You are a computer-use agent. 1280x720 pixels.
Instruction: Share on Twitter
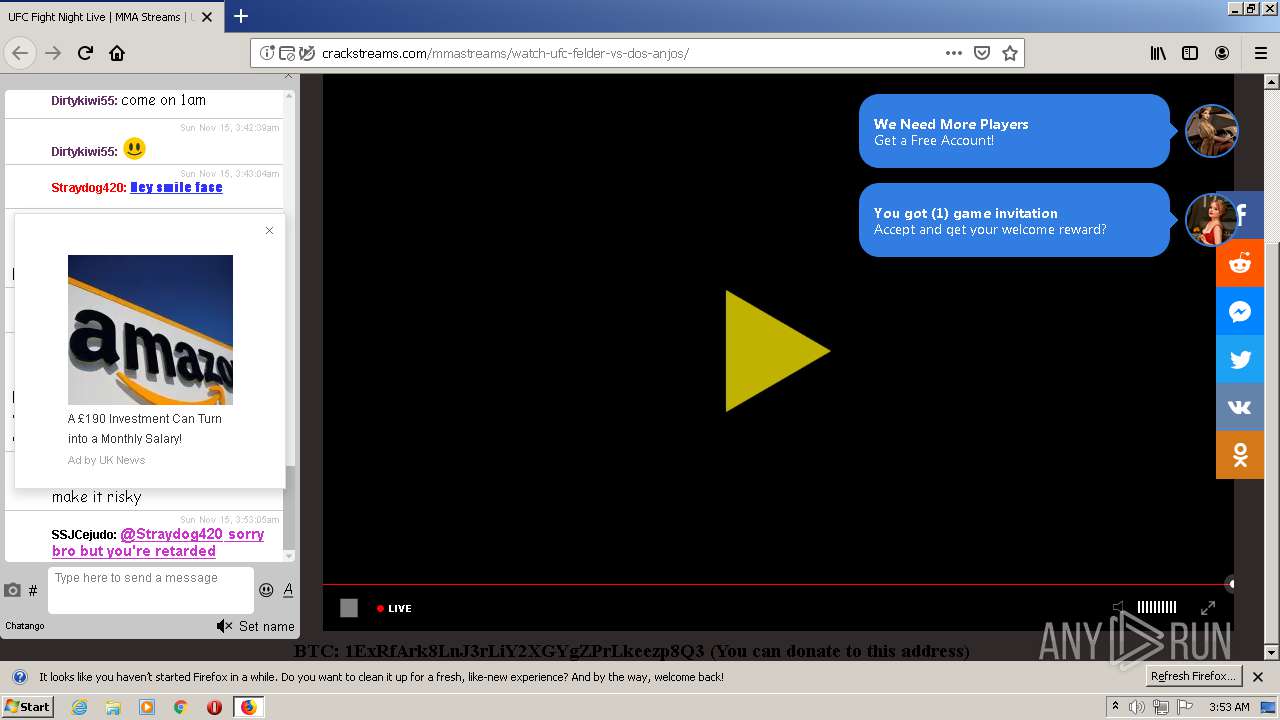tap(1240, 359)
